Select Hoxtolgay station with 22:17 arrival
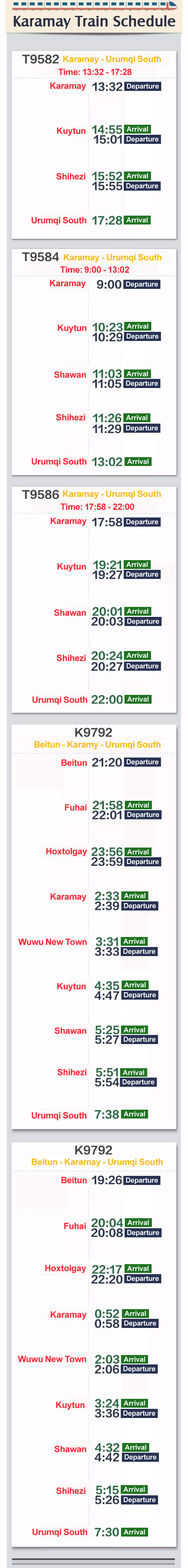188x1568 pixels. point(65,1268)
